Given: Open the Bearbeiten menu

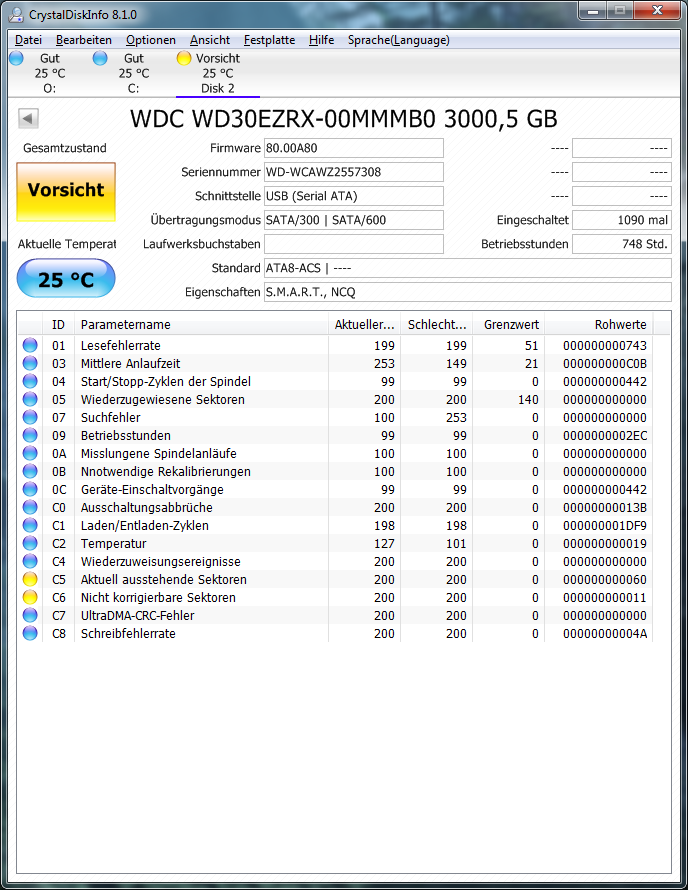Looking at the screenshot, I should (x=83, y=40).
